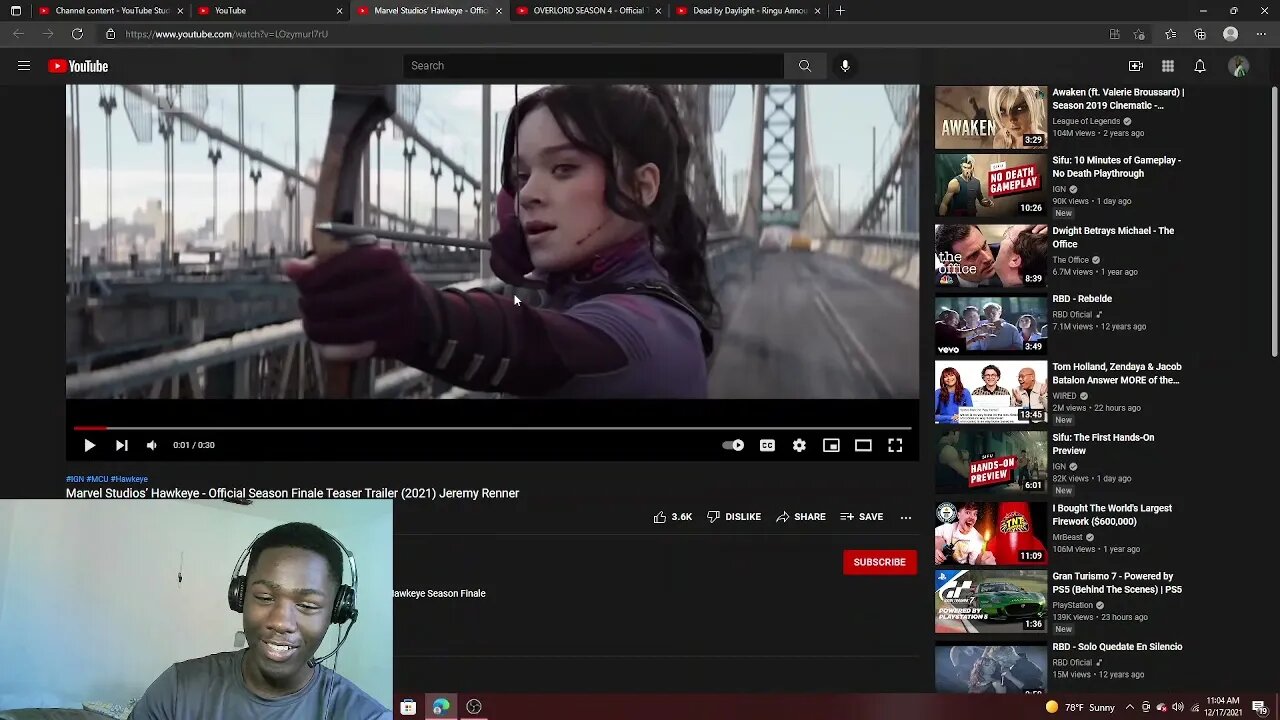Open the OBS Studio taskbar icon

coord(474,707)
